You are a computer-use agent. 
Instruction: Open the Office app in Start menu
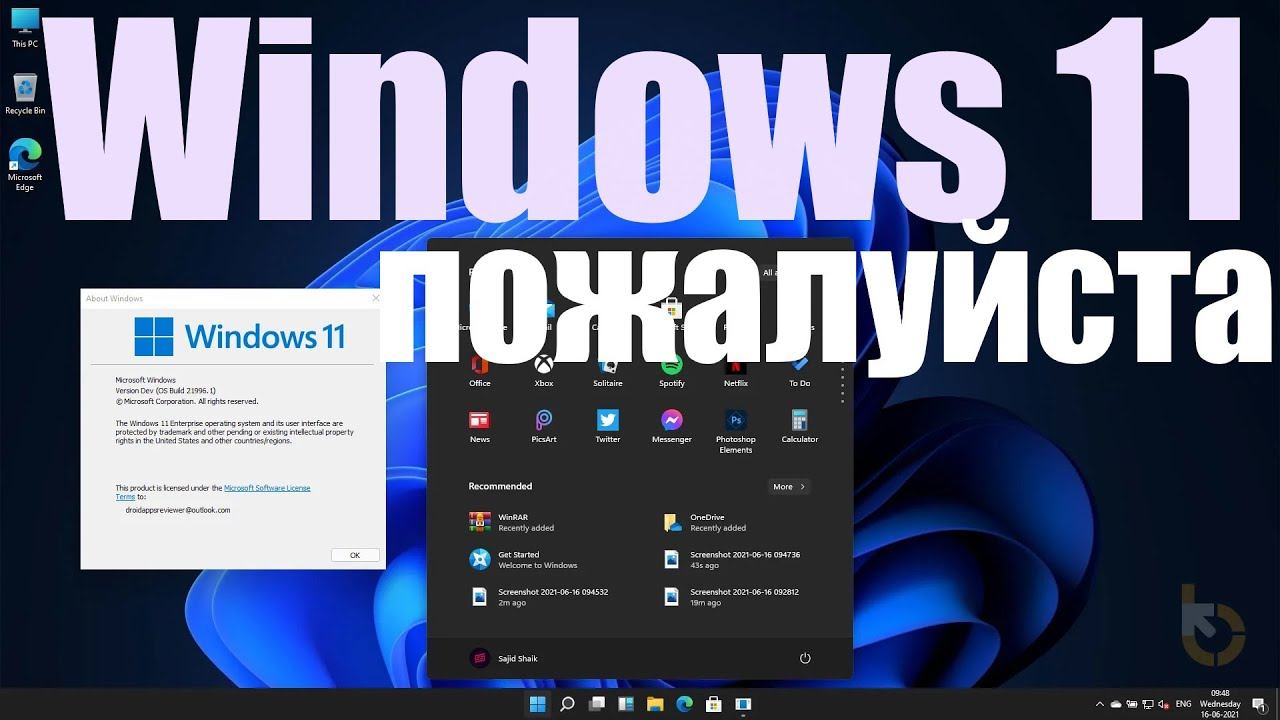click(x=480, y=370)
